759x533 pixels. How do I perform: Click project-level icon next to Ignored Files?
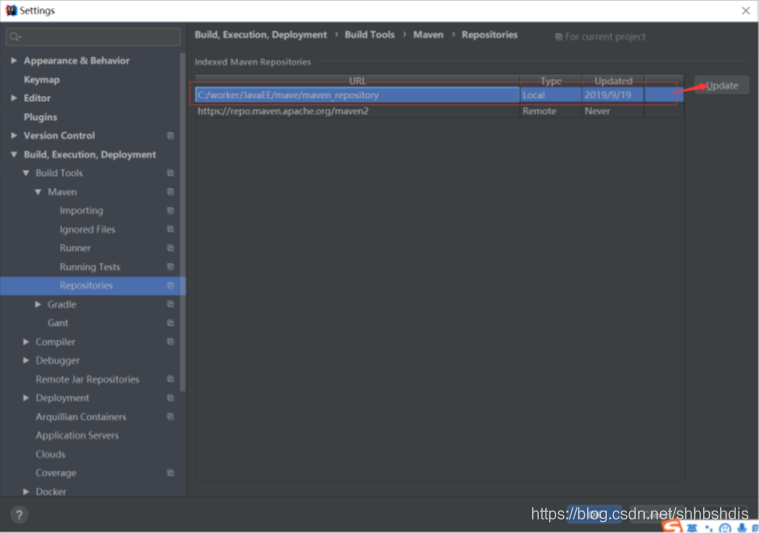tap(170, 229)
